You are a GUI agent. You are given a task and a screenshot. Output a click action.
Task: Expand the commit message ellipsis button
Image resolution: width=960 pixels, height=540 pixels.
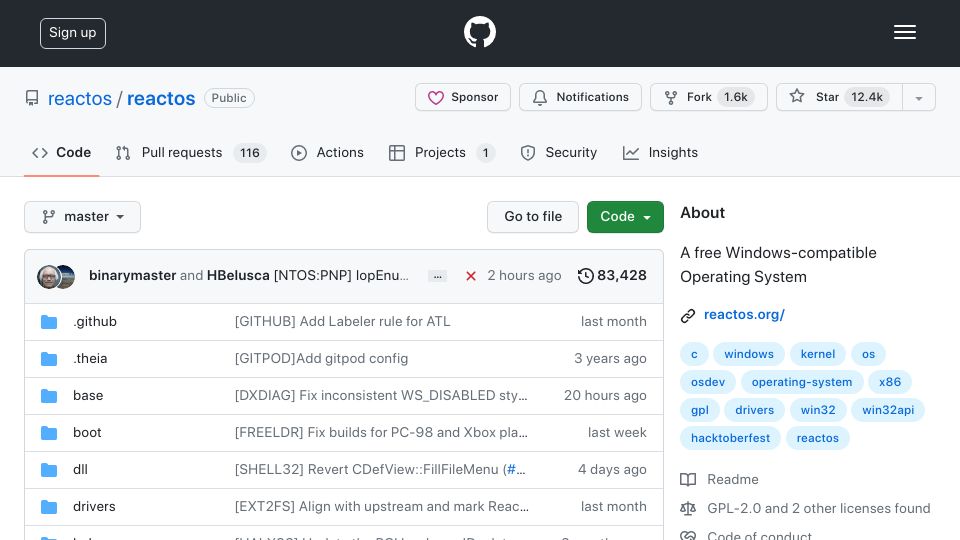pos(437,276)
